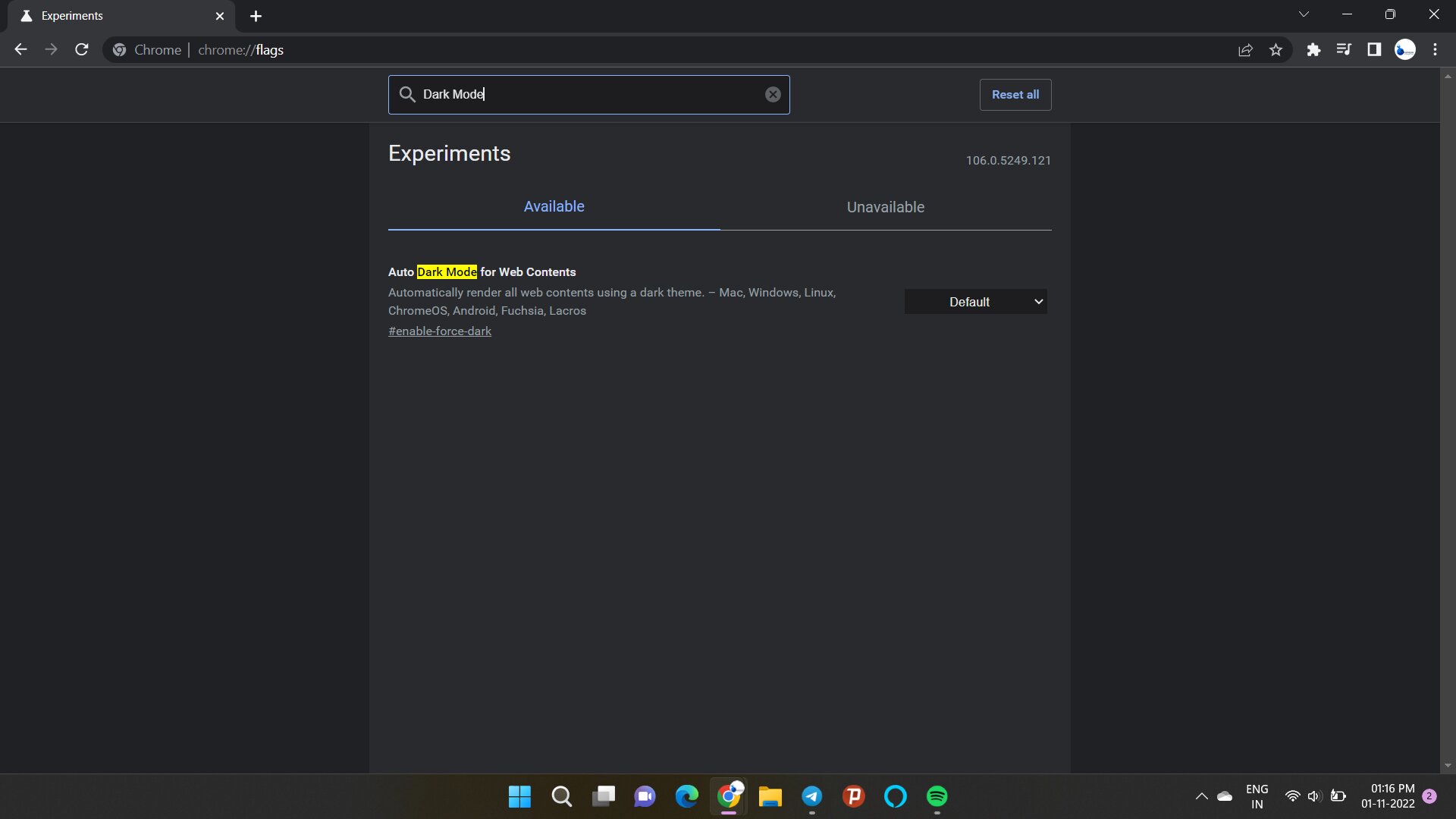
Task: Click the #enable-force-dark link
Action: (439, 330)
